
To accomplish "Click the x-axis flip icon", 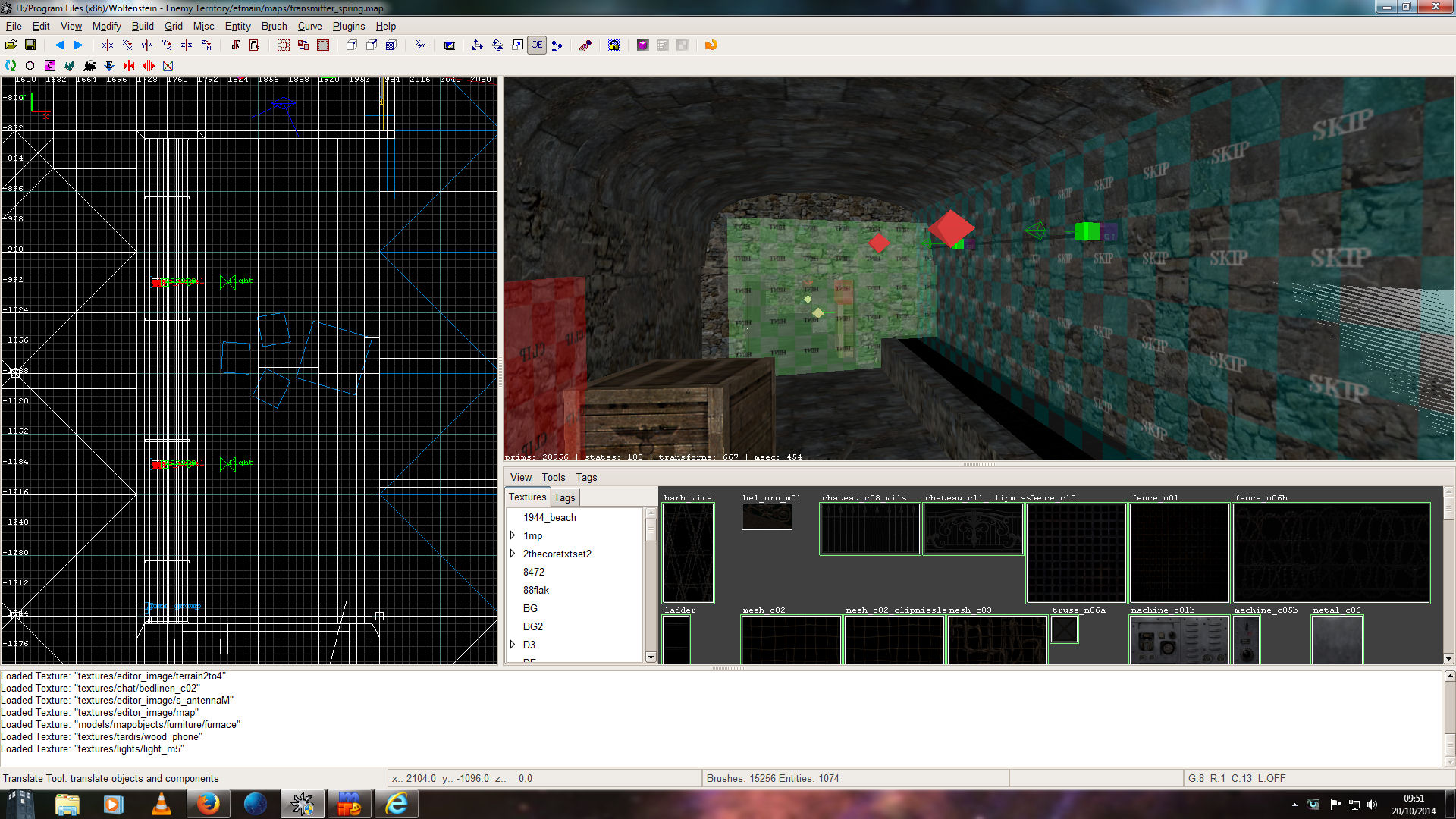I will [x=107, y=45].
